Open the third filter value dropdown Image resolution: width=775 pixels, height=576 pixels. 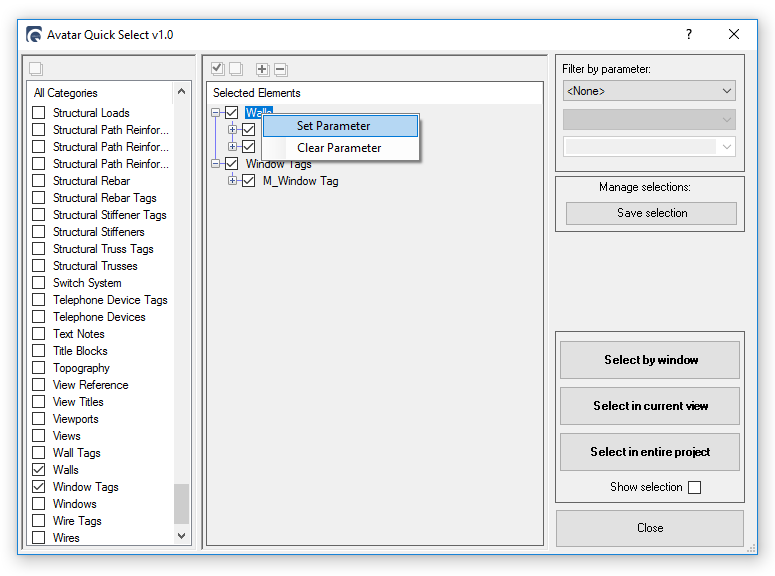pyautogui.click(x=649, y=147)
